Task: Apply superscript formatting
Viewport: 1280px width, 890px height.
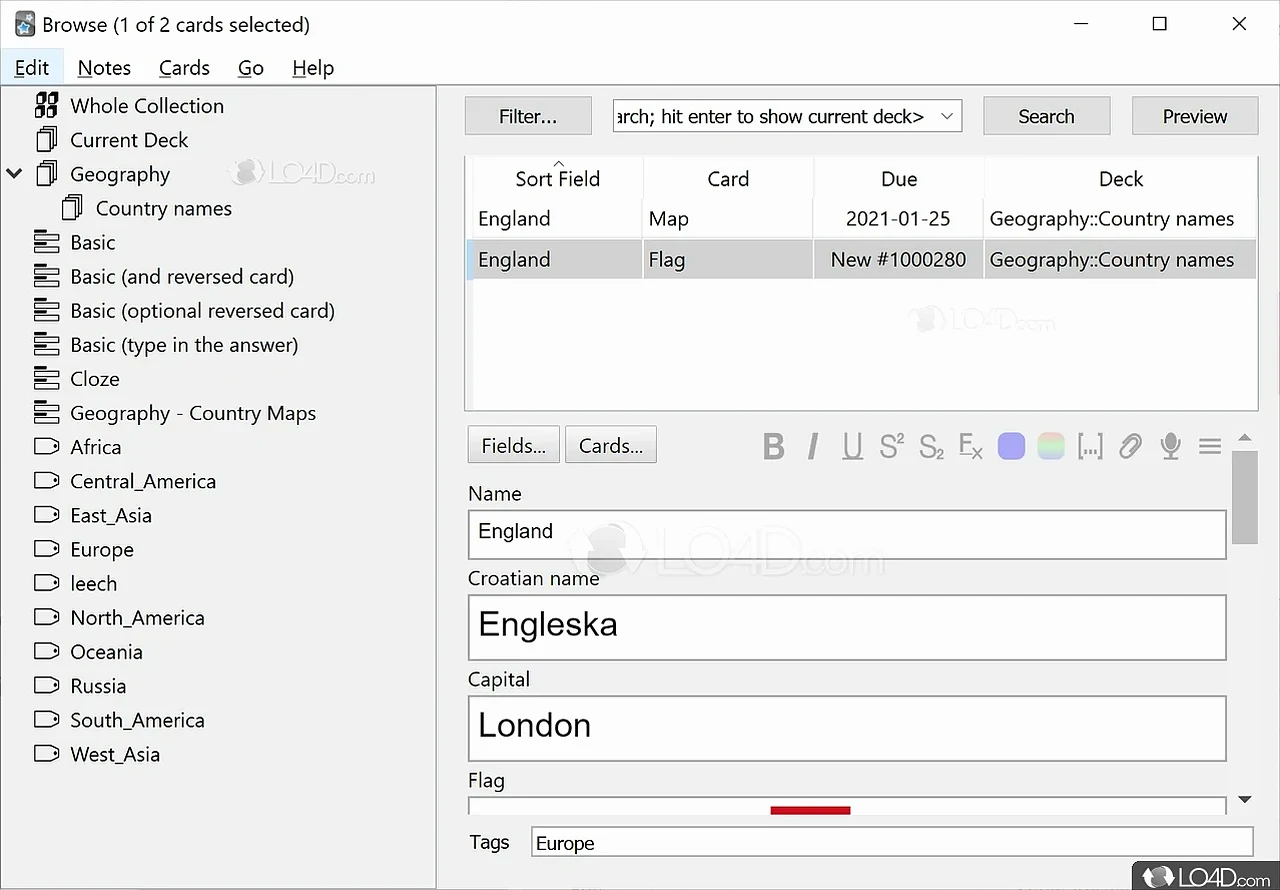Action: 891,446
